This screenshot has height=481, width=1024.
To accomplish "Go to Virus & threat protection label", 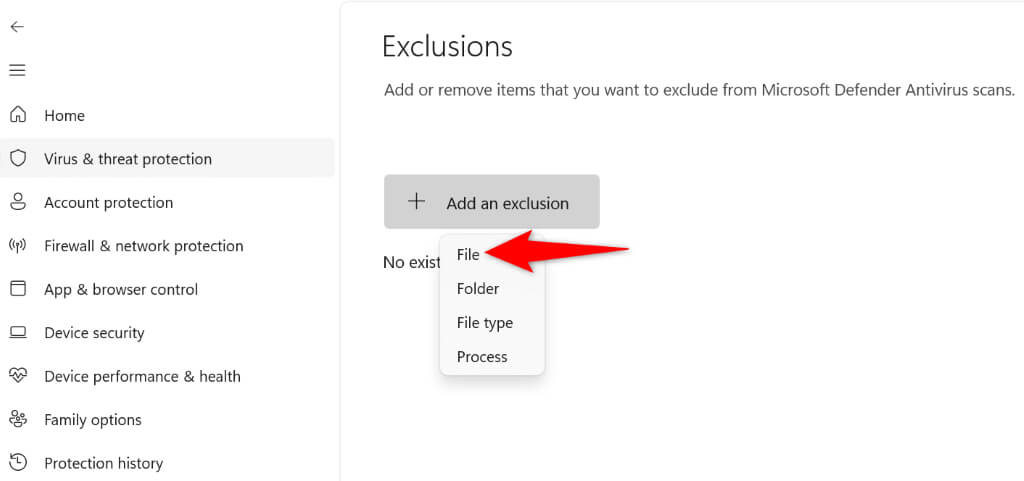I will pos(128,159).
